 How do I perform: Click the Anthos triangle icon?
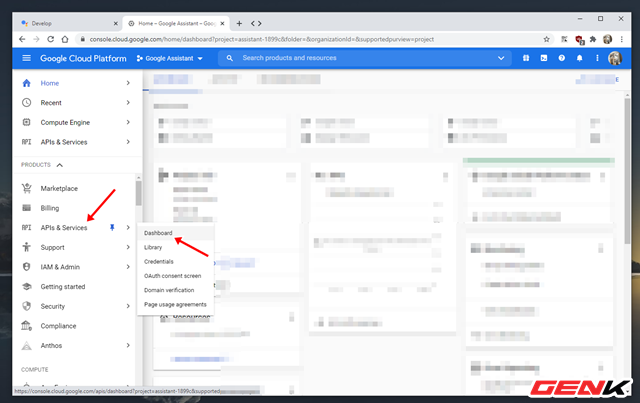(27, 346)
